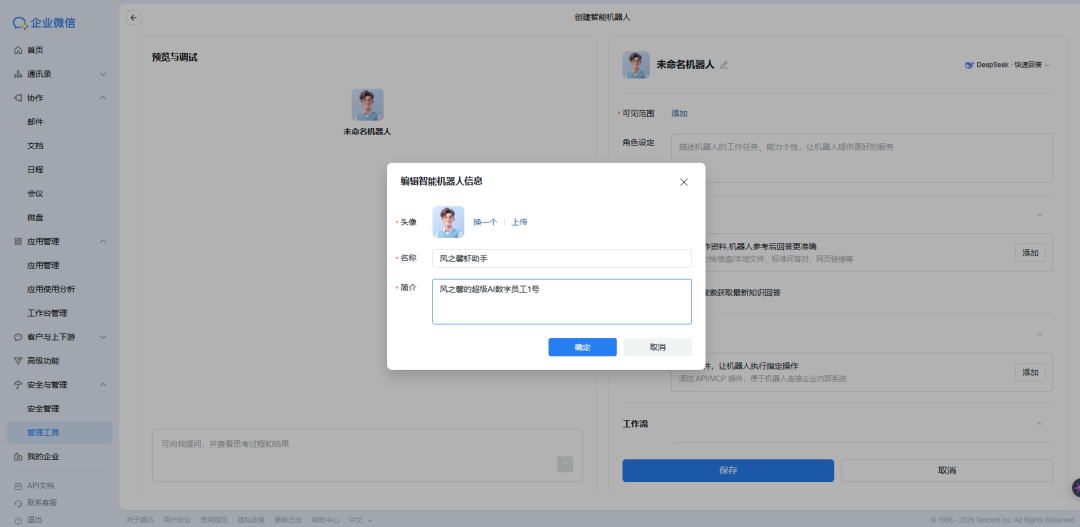Click the Customers chat bubble icon
Image resolution: width=1080 pixels, height=527 pixels.
[x=18, y=337]
